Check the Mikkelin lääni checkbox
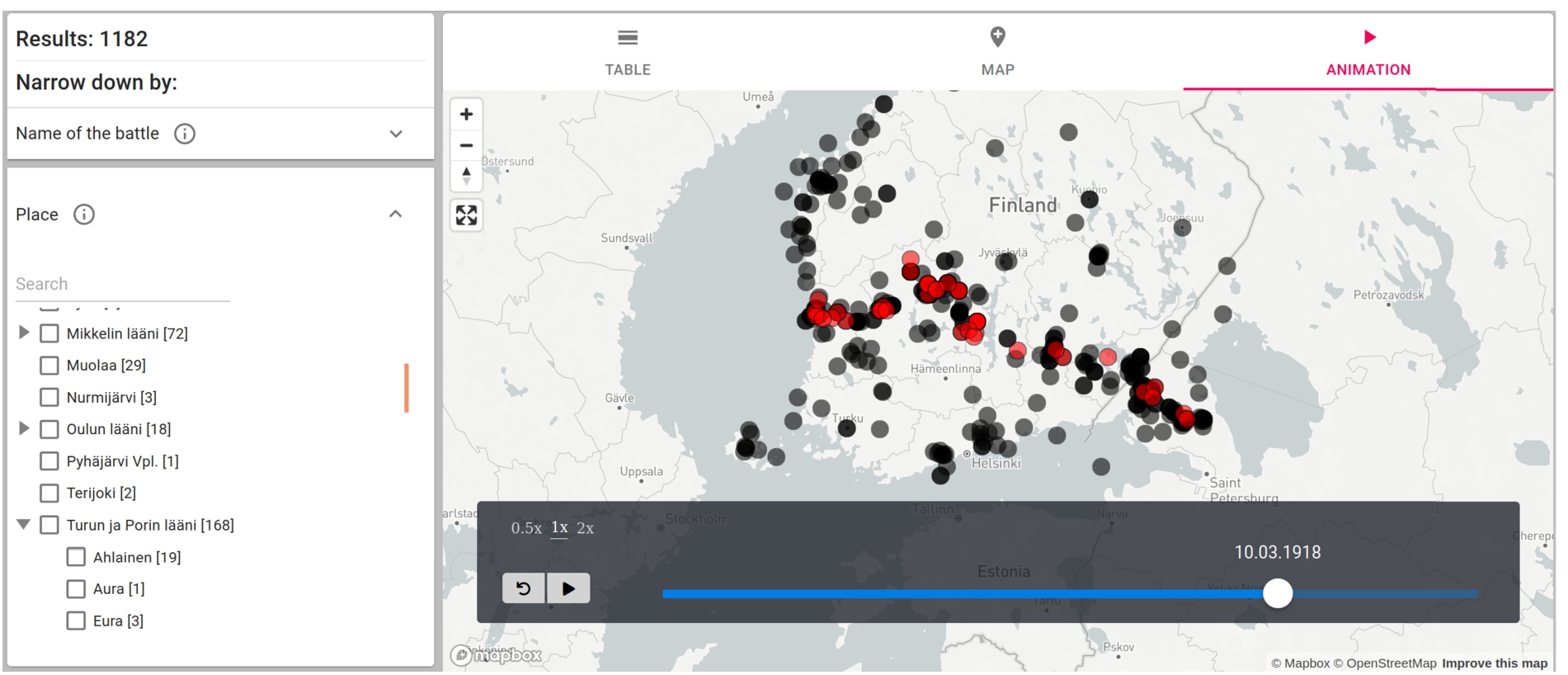Screen dimensions: 1568x675 coord(49,333)
